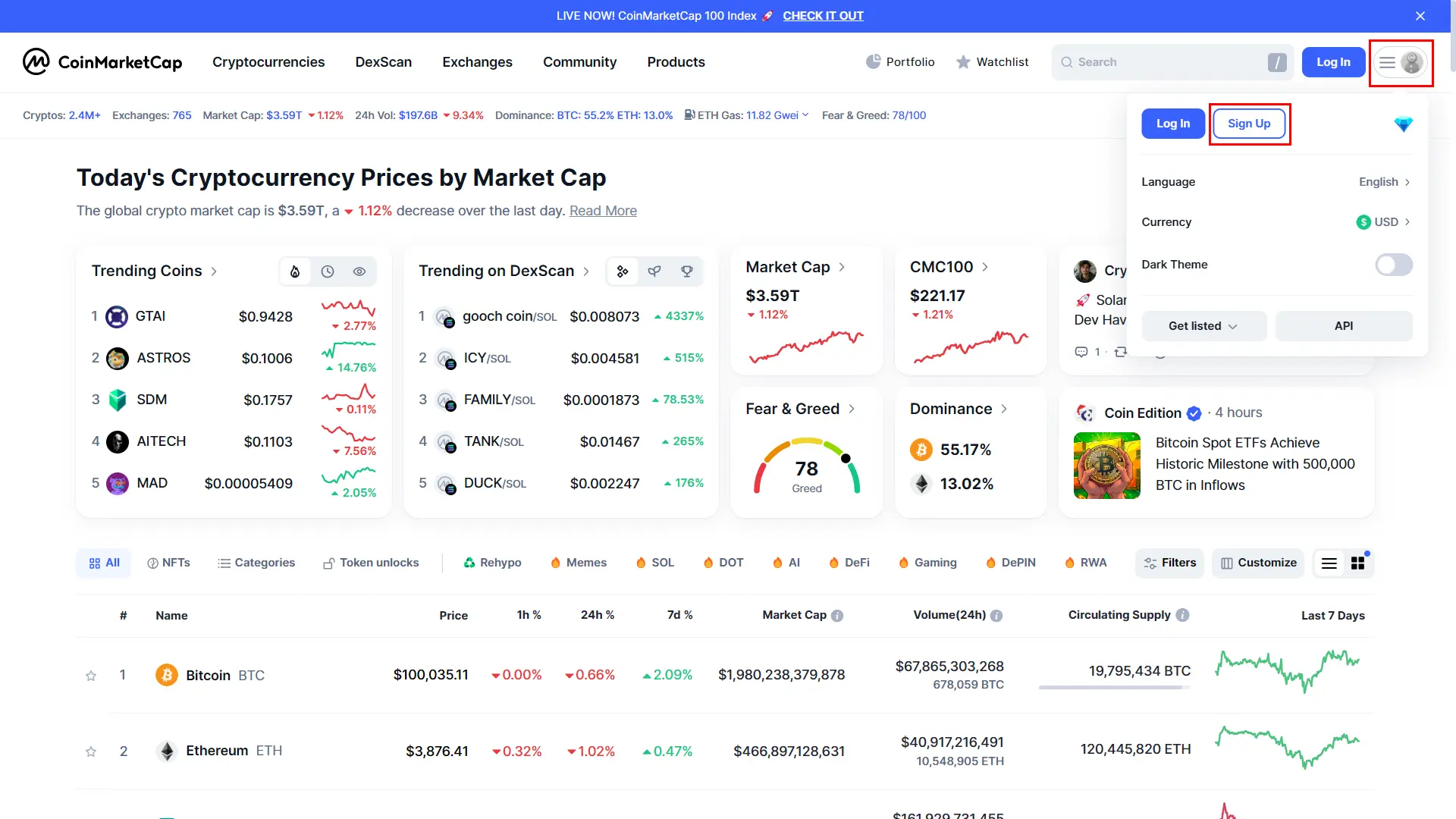Select USD currency dropdown option

pyautogui.click(x=1384, y=221)
